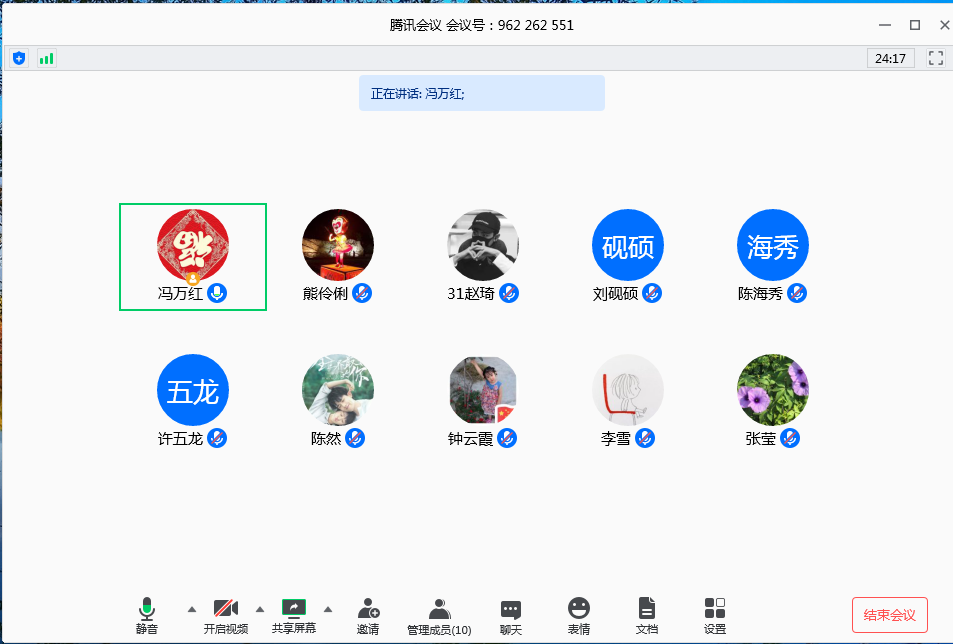Image resolution: width=953 pixels, height=644 pixels.
Task: Select 冯万红's participant tile
Action: 193,256
